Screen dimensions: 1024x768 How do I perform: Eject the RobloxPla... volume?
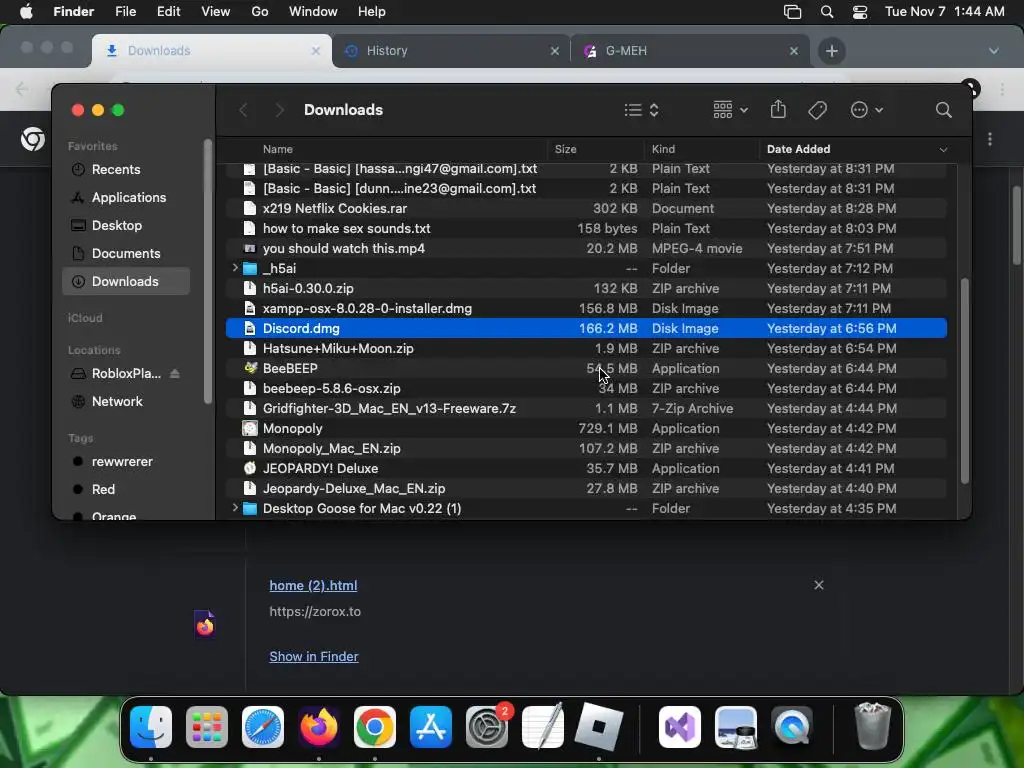(x=174, y=374)
